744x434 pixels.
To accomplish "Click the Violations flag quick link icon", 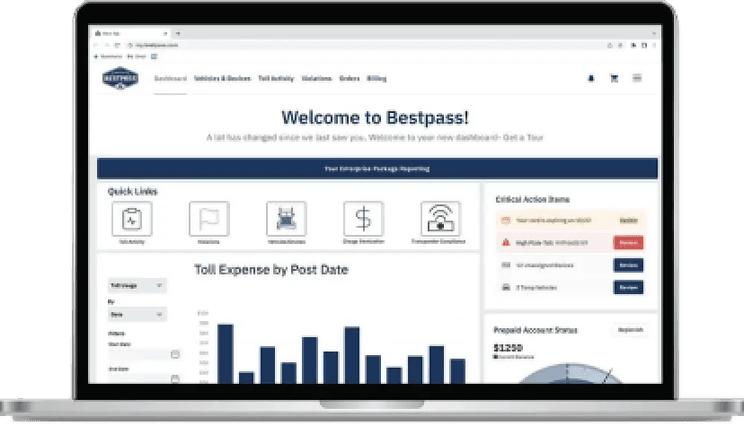I will pyautogui.click(x=209, y=218).
